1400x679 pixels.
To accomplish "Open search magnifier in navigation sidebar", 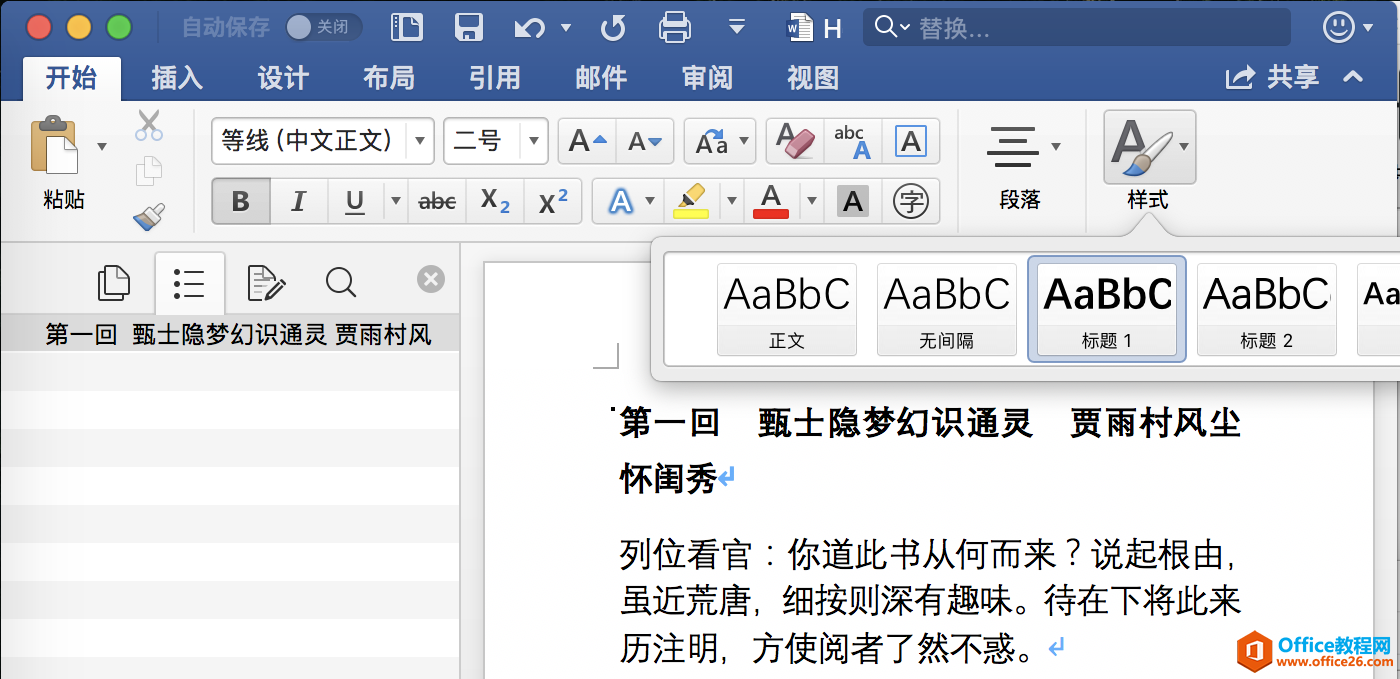I will click(x=341, y=283).
